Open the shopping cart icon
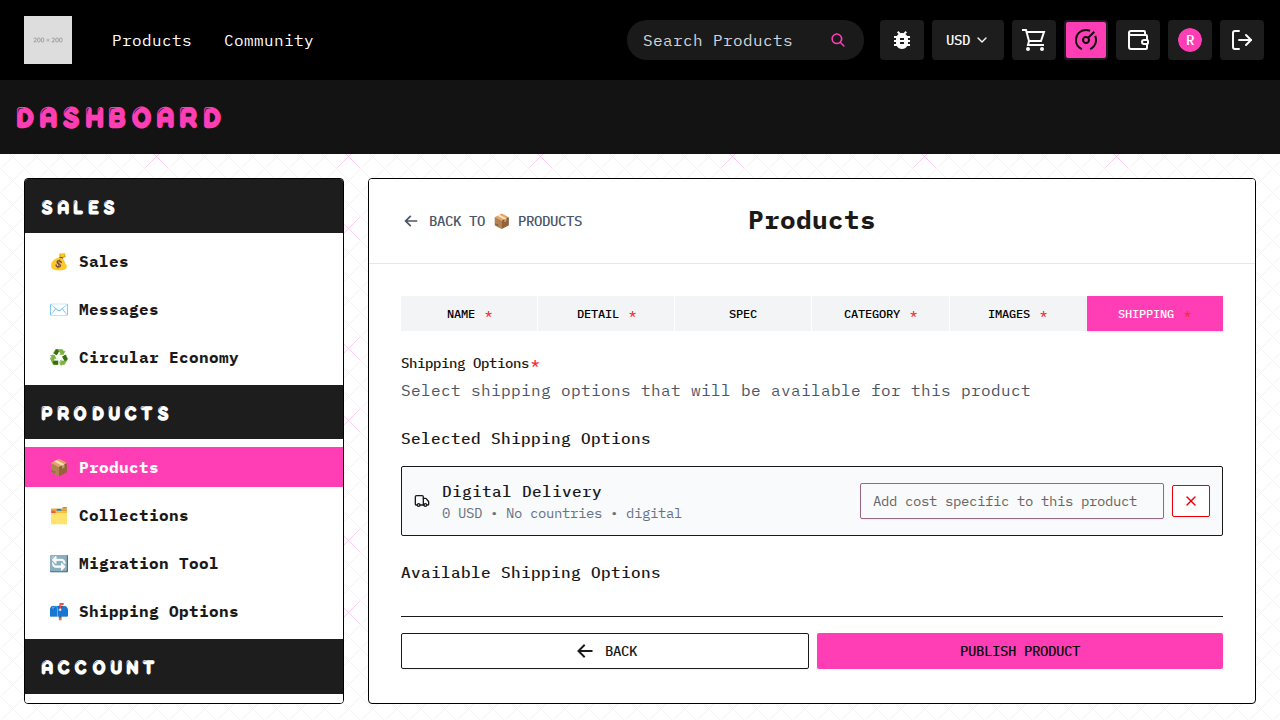Screen dimensions: 1280x720 [1034, 40]
